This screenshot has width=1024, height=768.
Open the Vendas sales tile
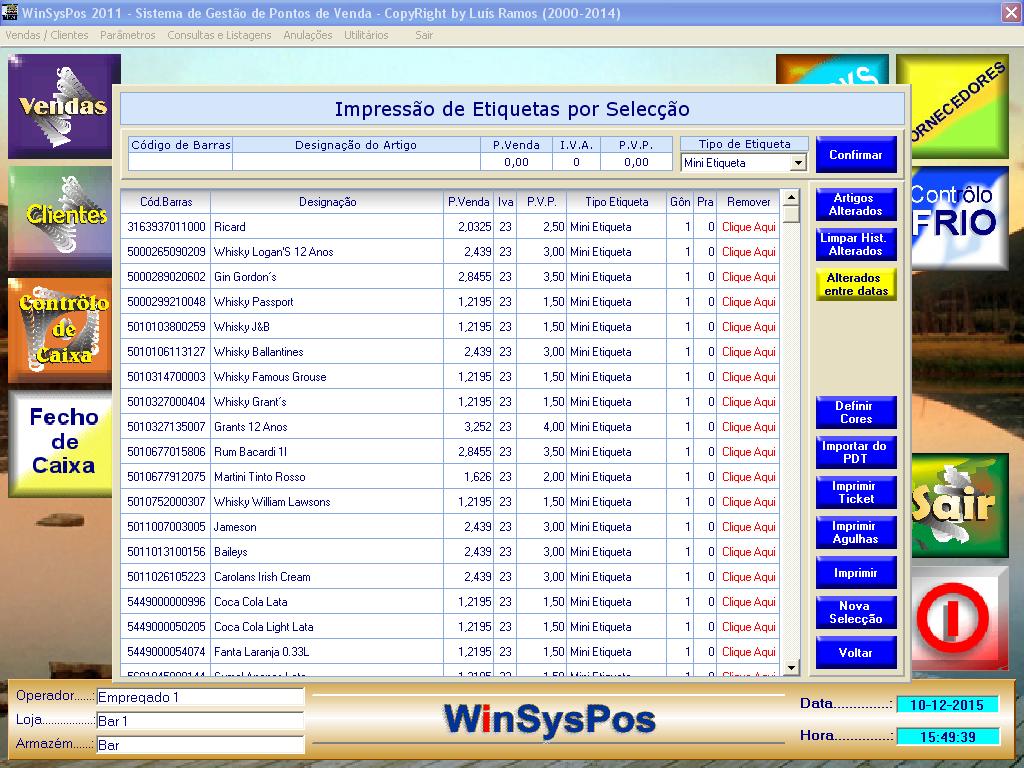[62, 106]
